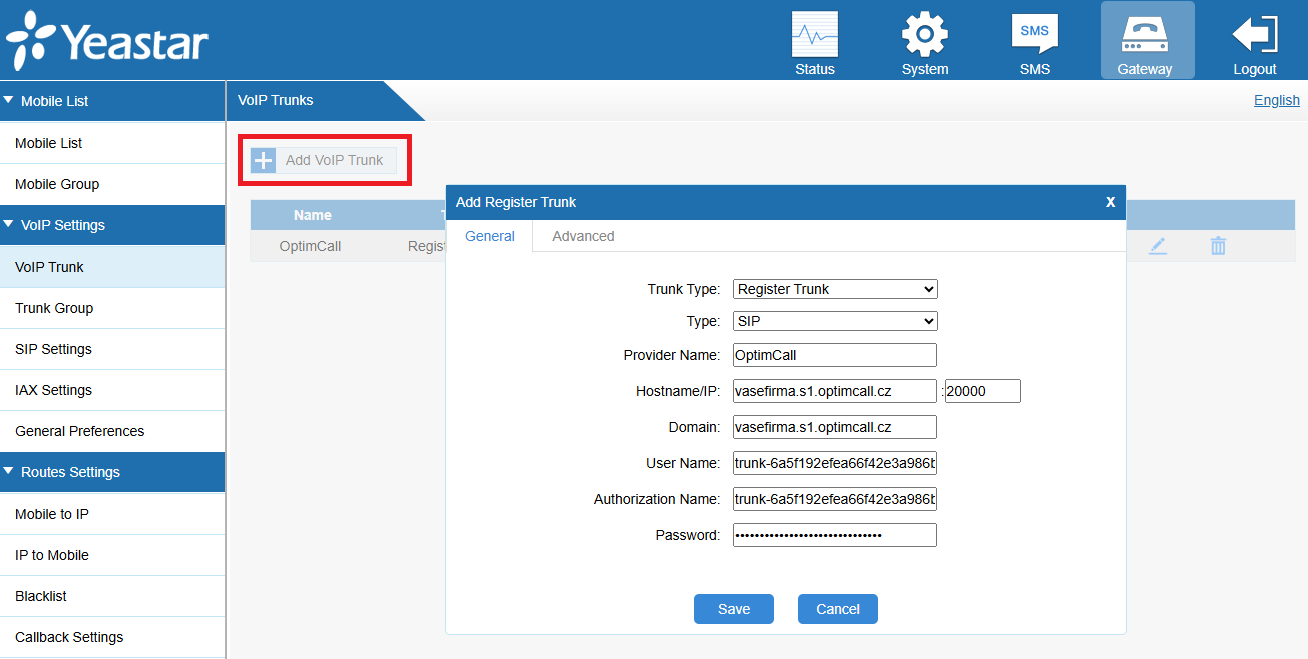Click the port field showing 20000
This screenshot has width=1308, height=659.
tap(983, 391)
